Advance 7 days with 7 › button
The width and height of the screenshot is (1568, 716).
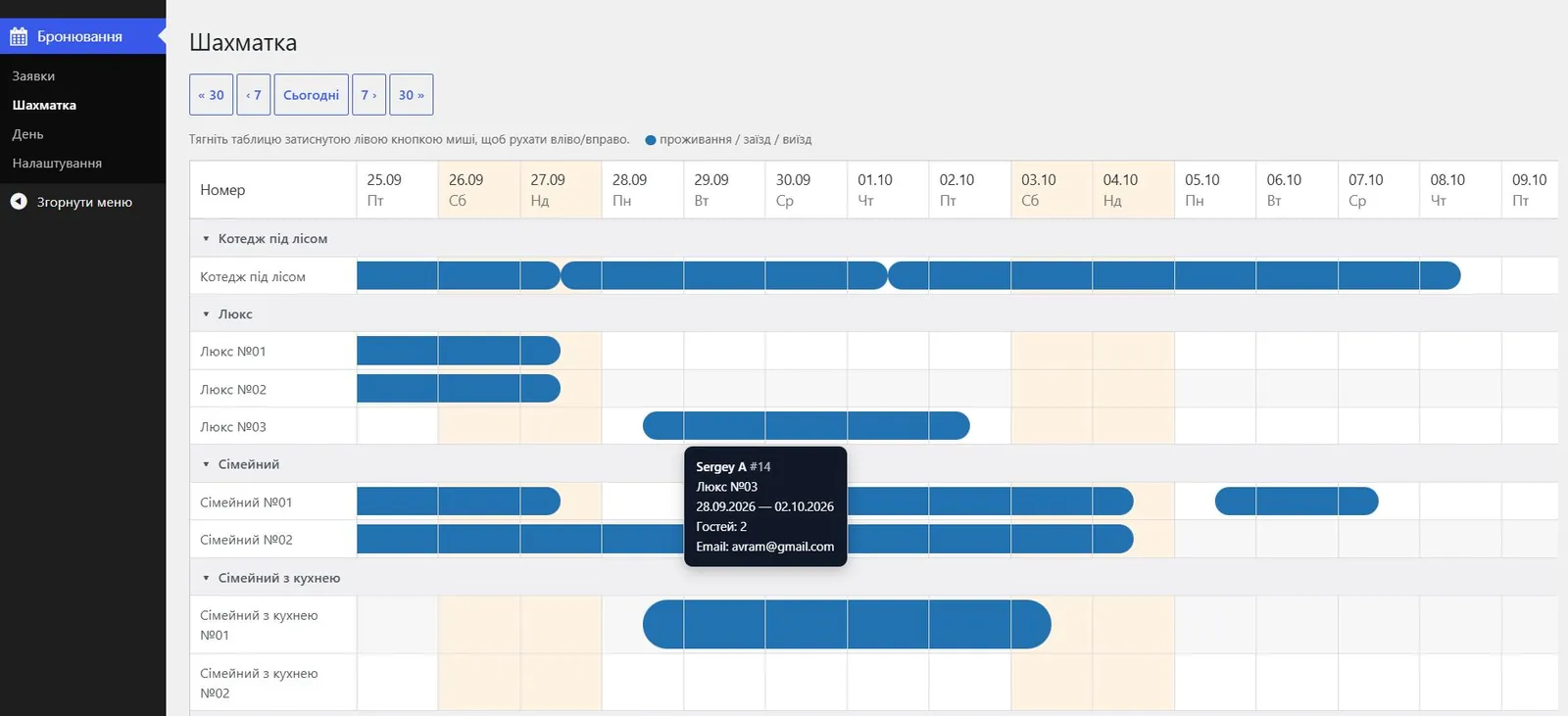click(x=368, y=95)
